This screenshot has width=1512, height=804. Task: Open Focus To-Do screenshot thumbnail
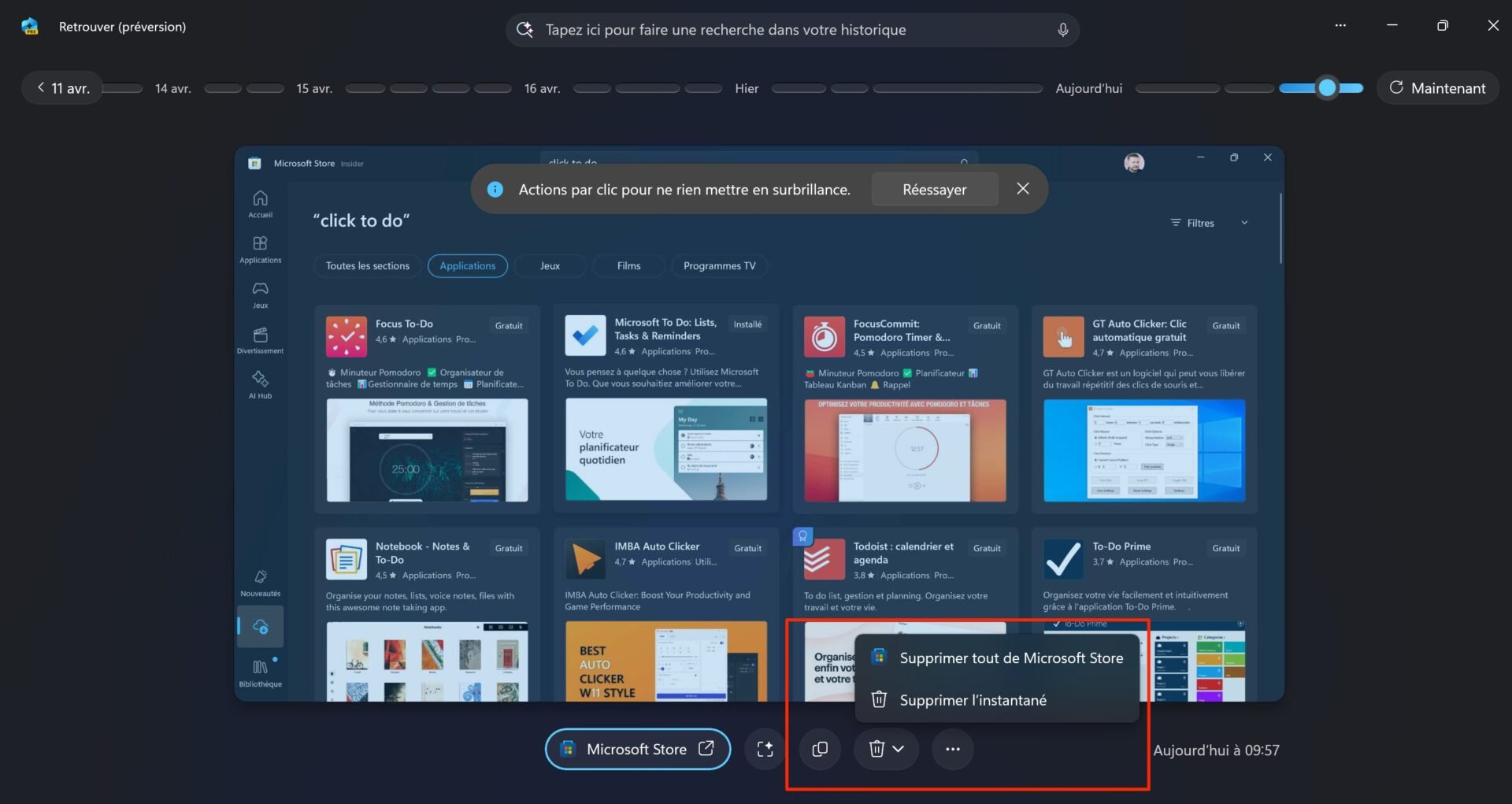point(428,450)
